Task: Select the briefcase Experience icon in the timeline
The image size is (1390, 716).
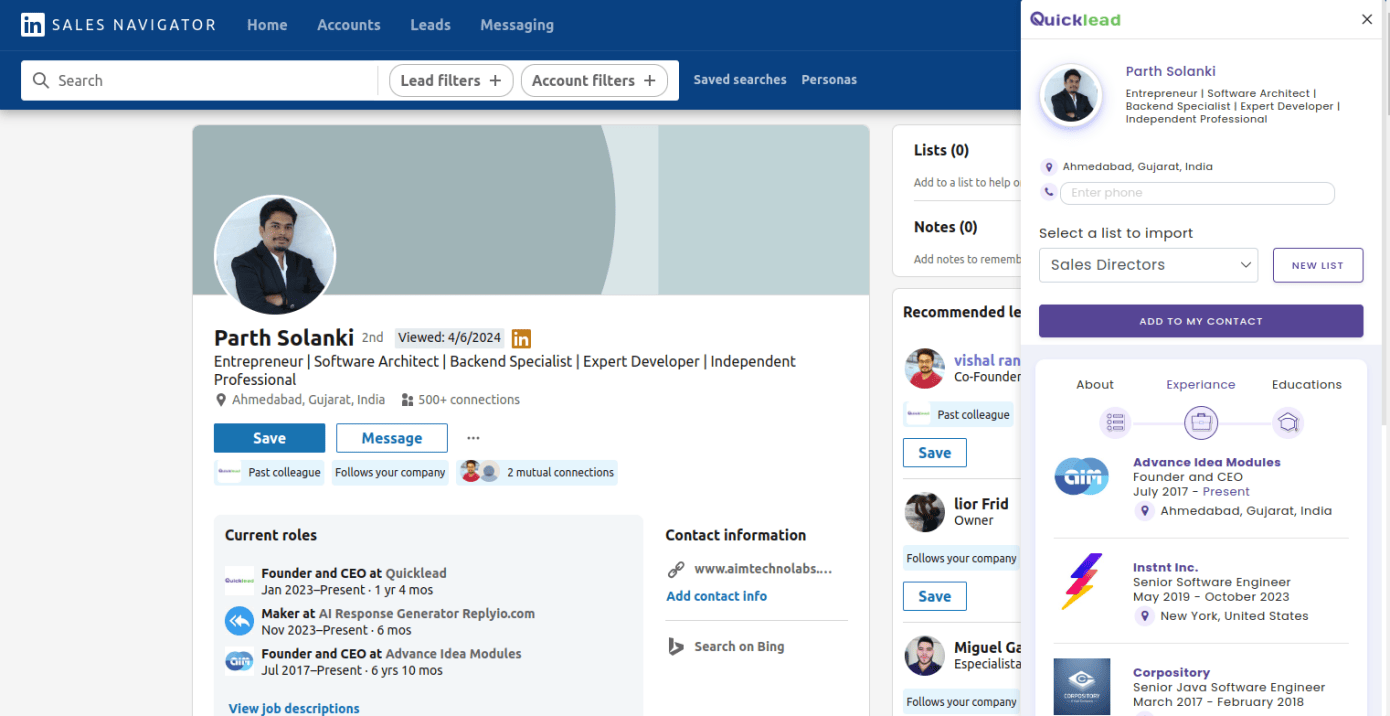Action: point(1201,422)
